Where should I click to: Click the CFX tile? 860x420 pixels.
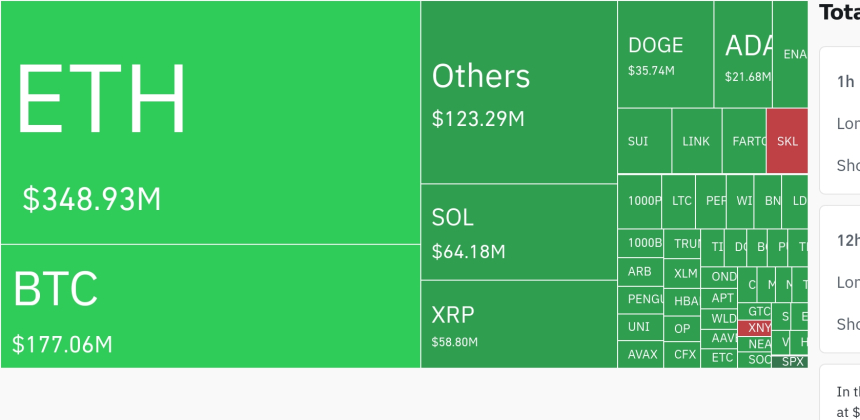[685, 354]
